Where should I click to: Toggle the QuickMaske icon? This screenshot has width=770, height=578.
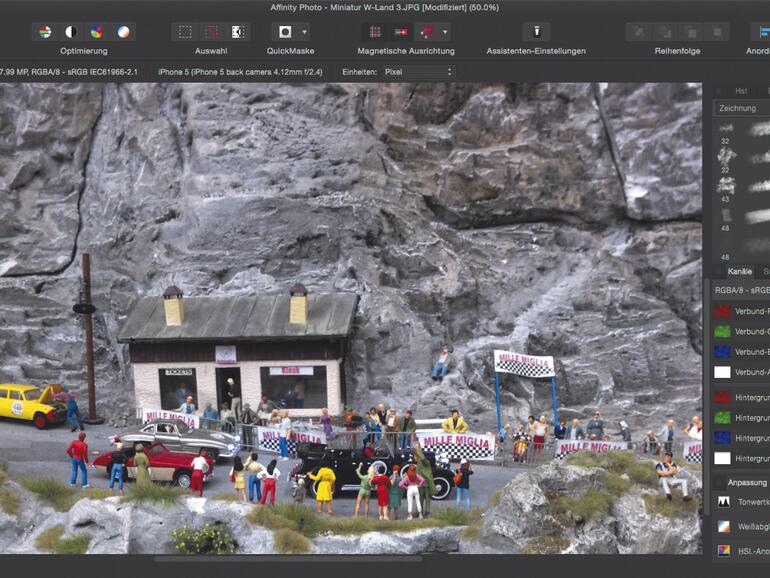285,32
